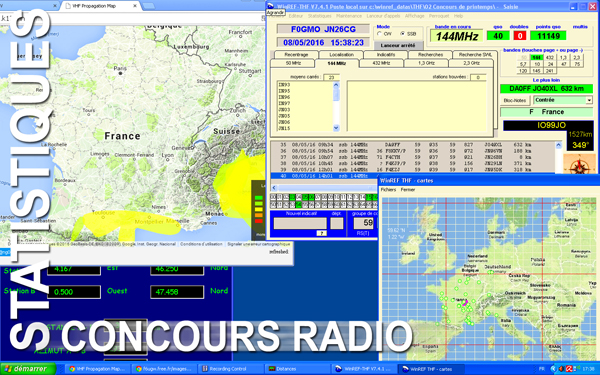Click the RS(T) field showing 59
Viewport: 600px width, 375px height.
pyautogui.click(x=364, y=223)
